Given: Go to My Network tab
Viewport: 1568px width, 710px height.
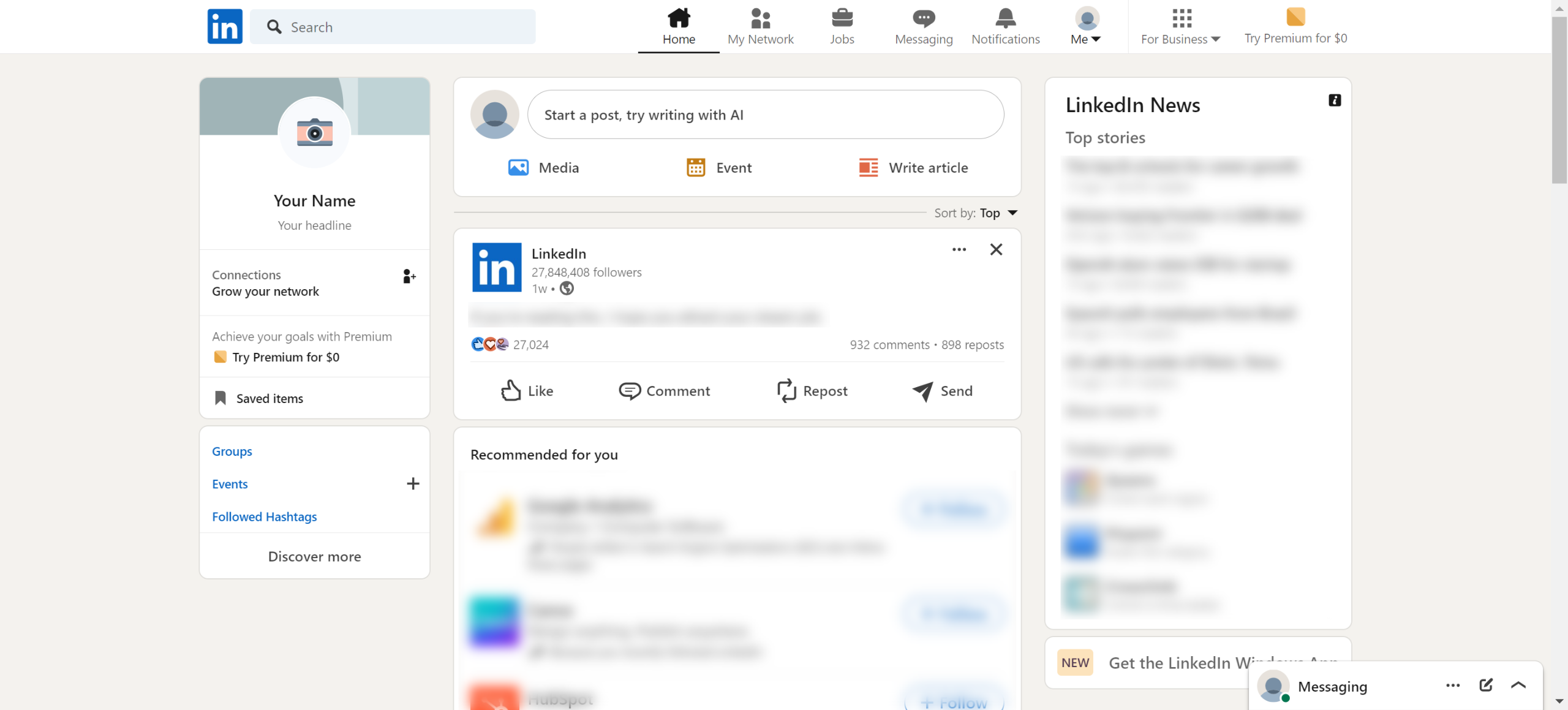Looking at the screenshot, I should (x=760, y=26).
